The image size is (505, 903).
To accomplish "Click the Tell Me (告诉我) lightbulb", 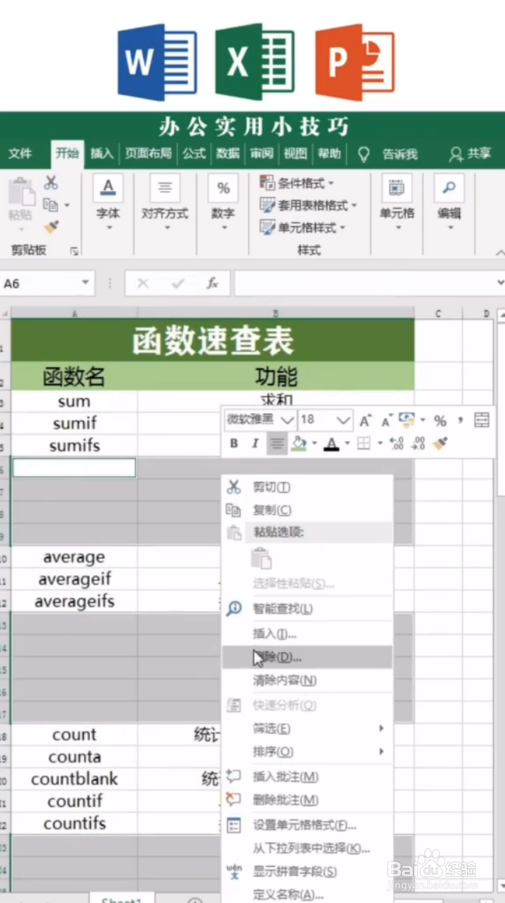I will (x=363, y=154).
